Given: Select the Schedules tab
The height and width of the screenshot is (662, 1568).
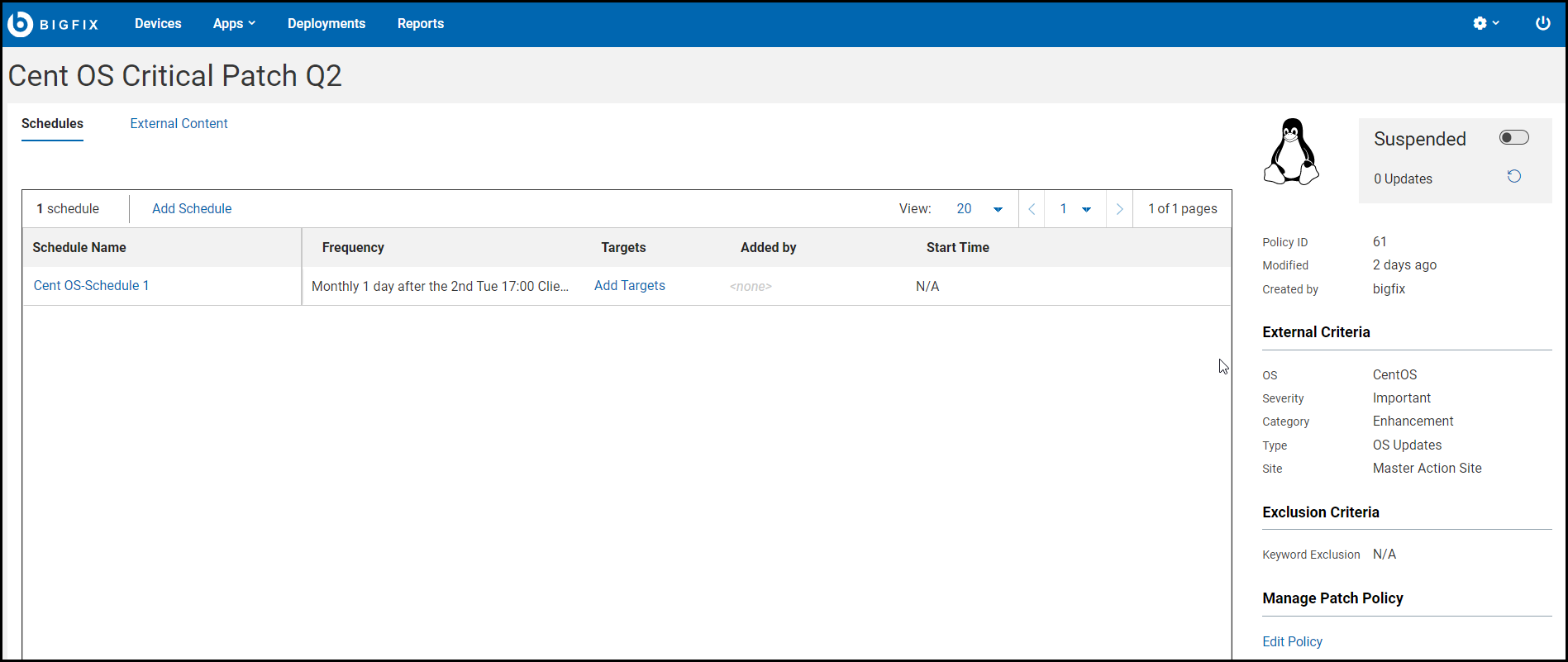Looking at the screenshot, I should click(x=52, y=124).
